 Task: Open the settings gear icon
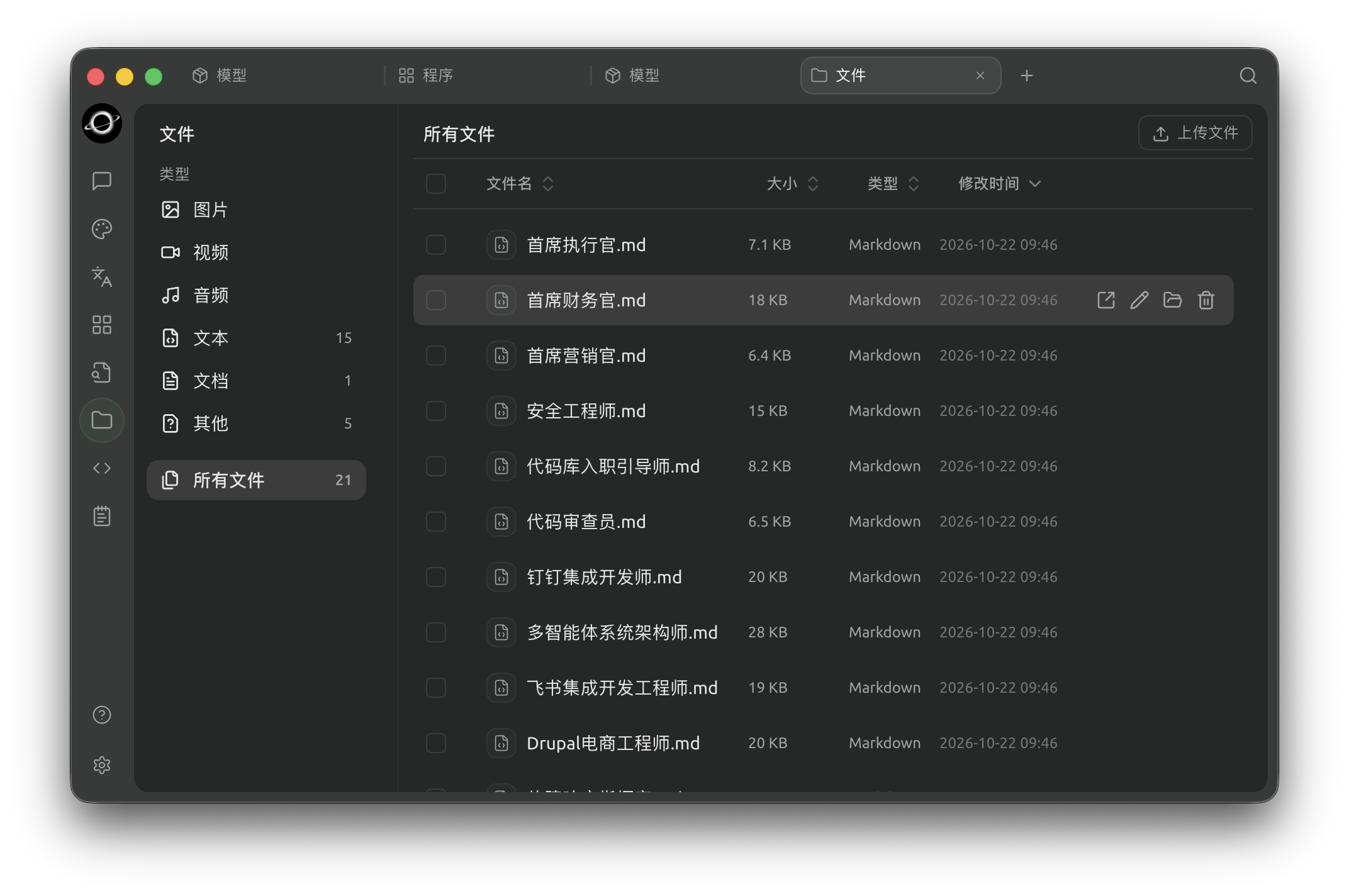(101, 765)
